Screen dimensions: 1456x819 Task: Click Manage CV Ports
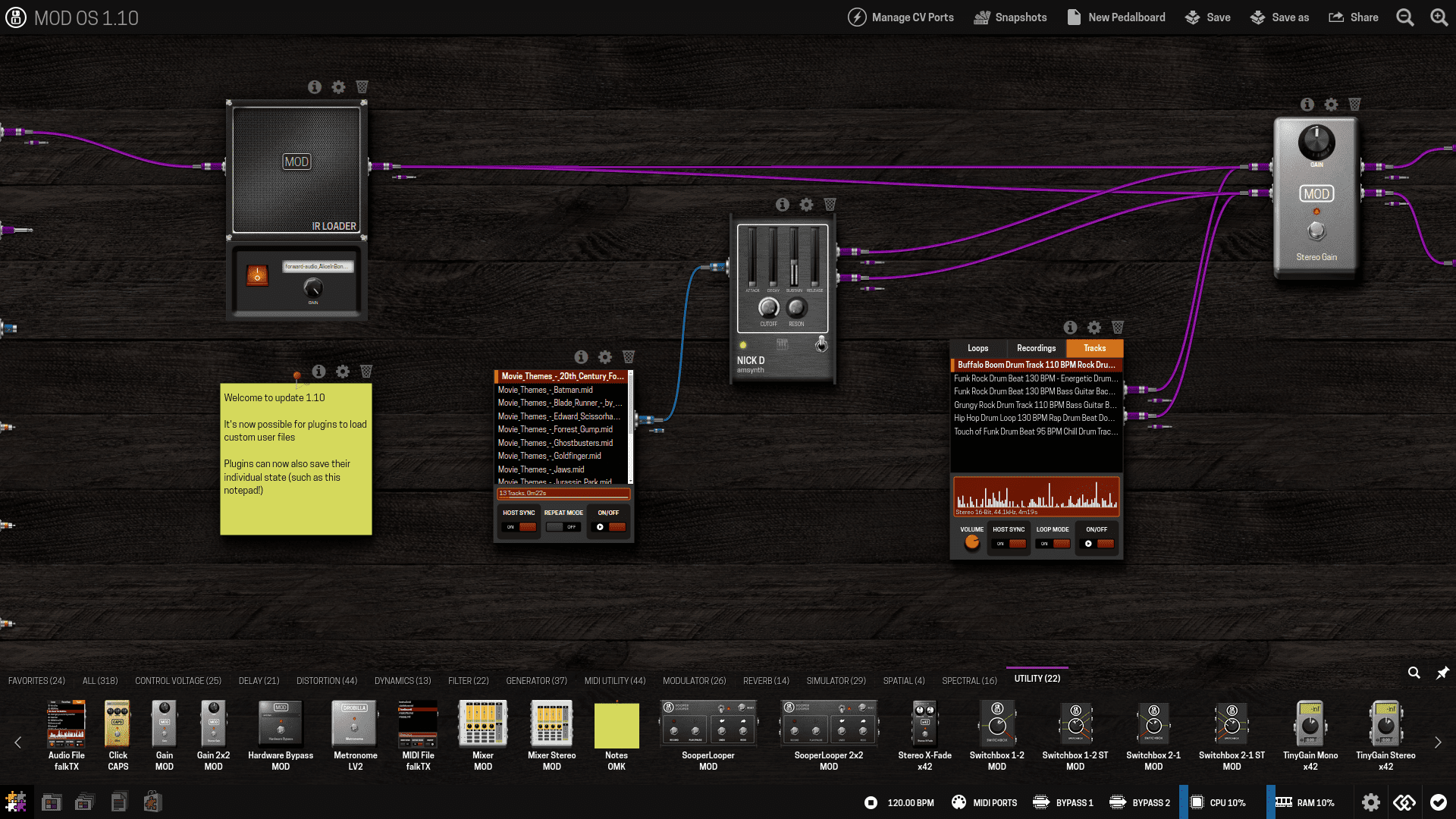click(901, 17)
